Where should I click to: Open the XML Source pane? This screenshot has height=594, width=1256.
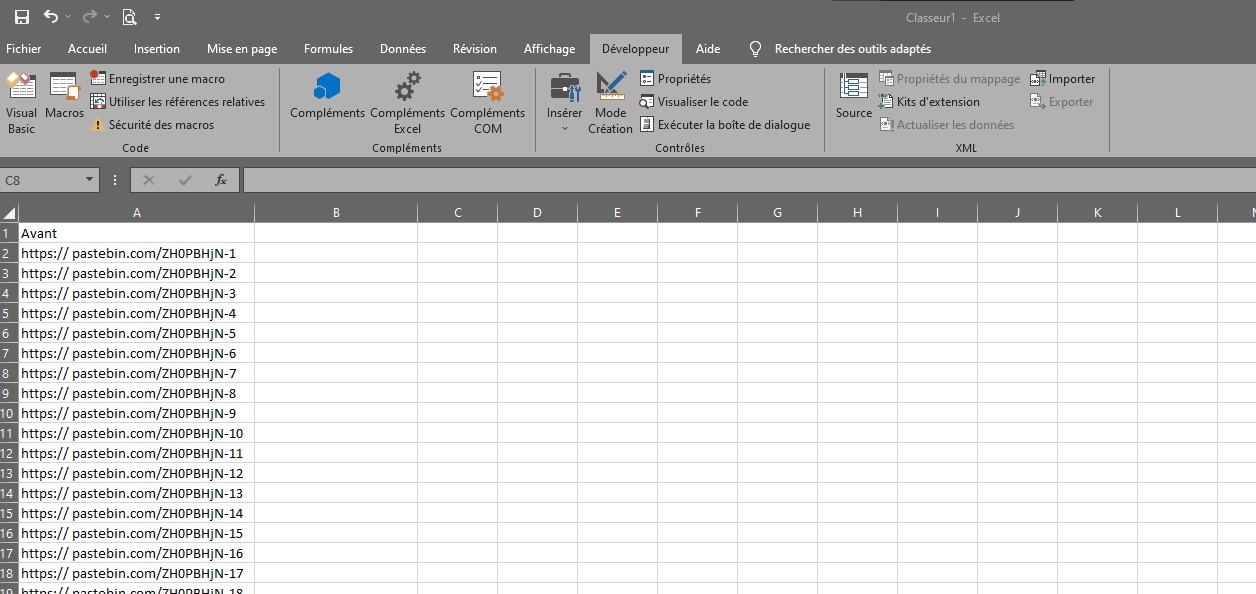(854, 96)
